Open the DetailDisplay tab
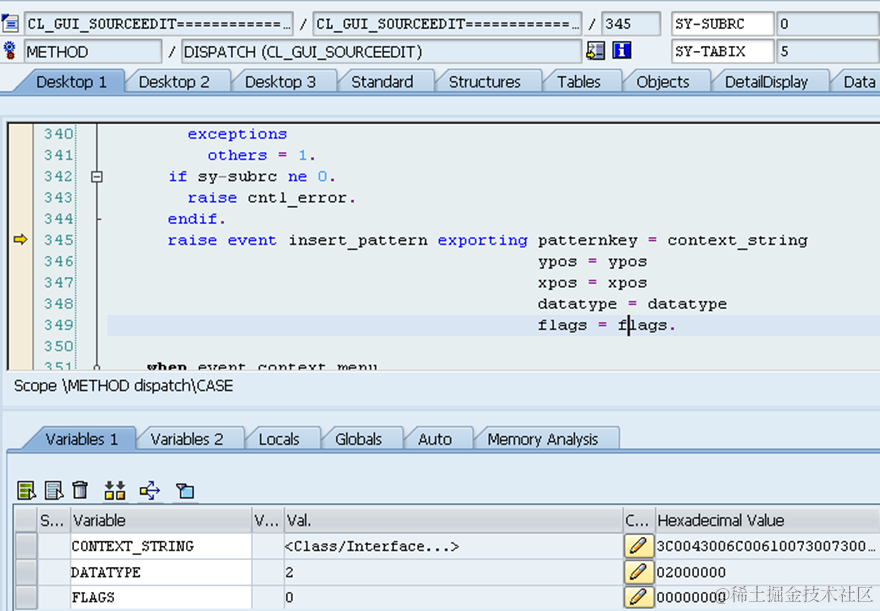This screenshot has width=880, height=611. (766, 82)
